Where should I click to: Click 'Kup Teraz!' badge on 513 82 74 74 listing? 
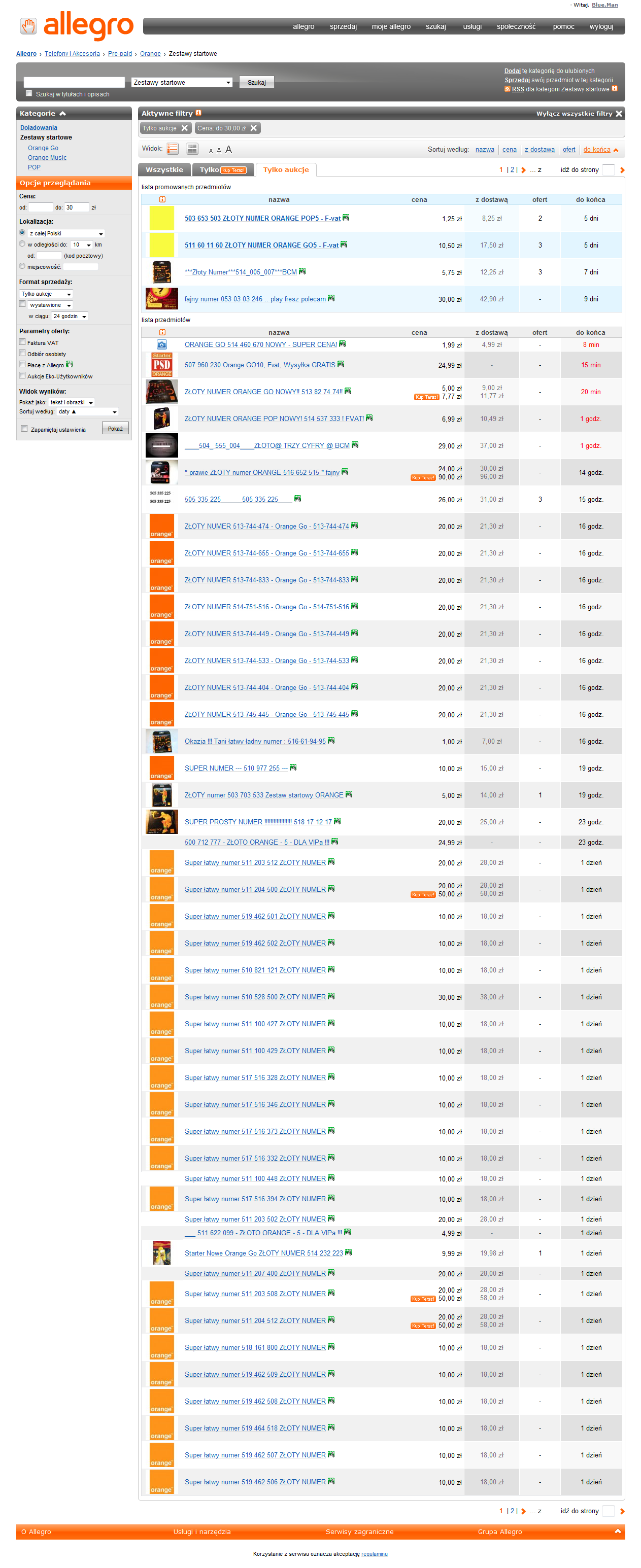click(426, 397)
